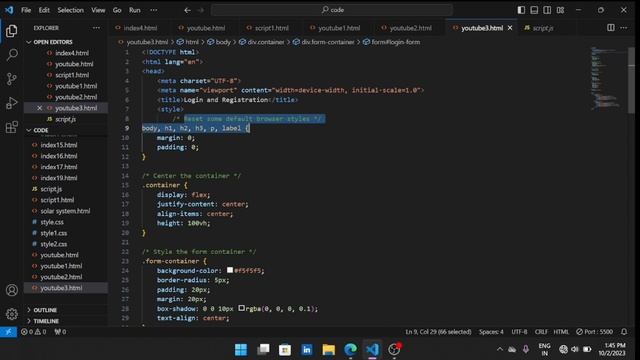
Task: Click the remote window indicator in status bar
Action: (x=8, y=332)
